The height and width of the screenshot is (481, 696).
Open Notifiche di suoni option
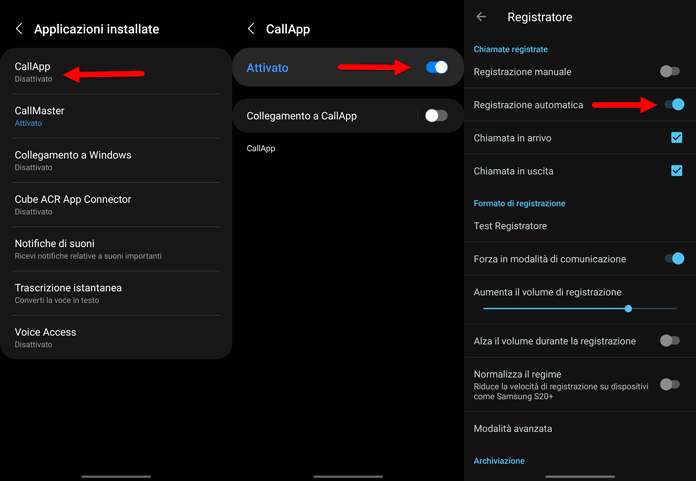(116, 249)
